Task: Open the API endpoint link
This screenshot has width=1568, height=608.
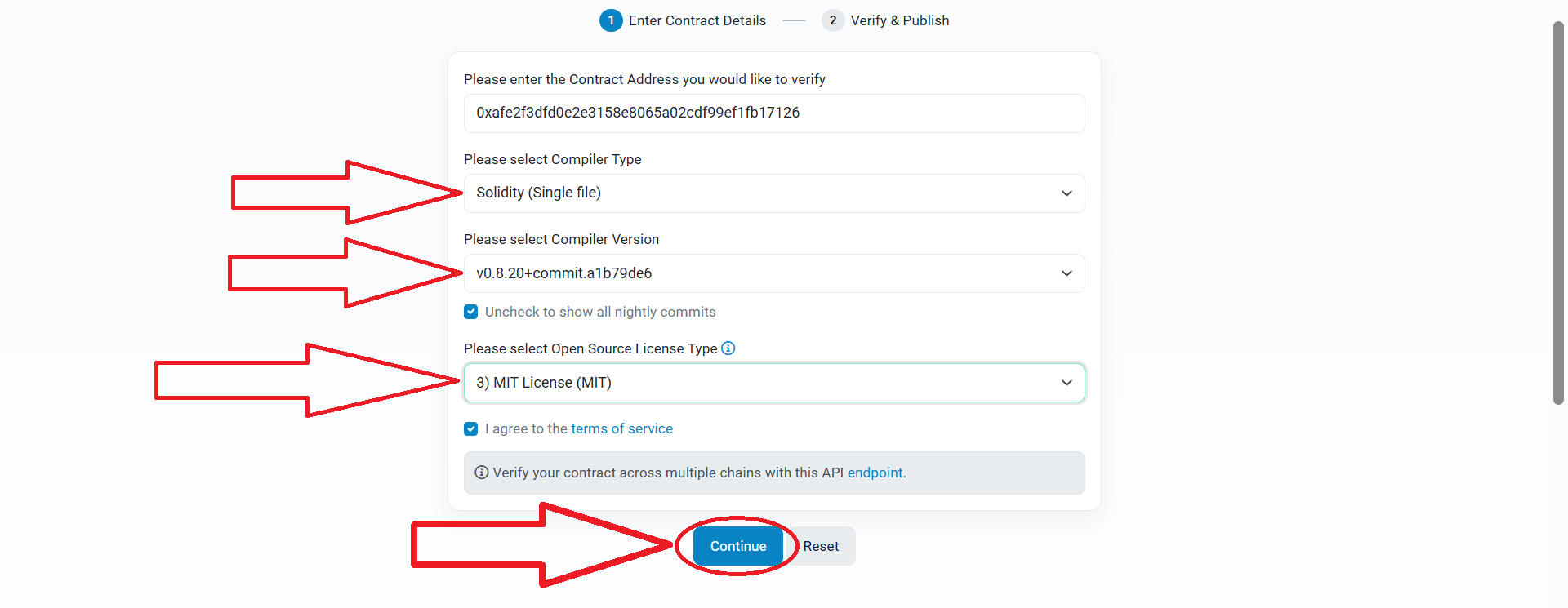Action: [x=875, y=473]
